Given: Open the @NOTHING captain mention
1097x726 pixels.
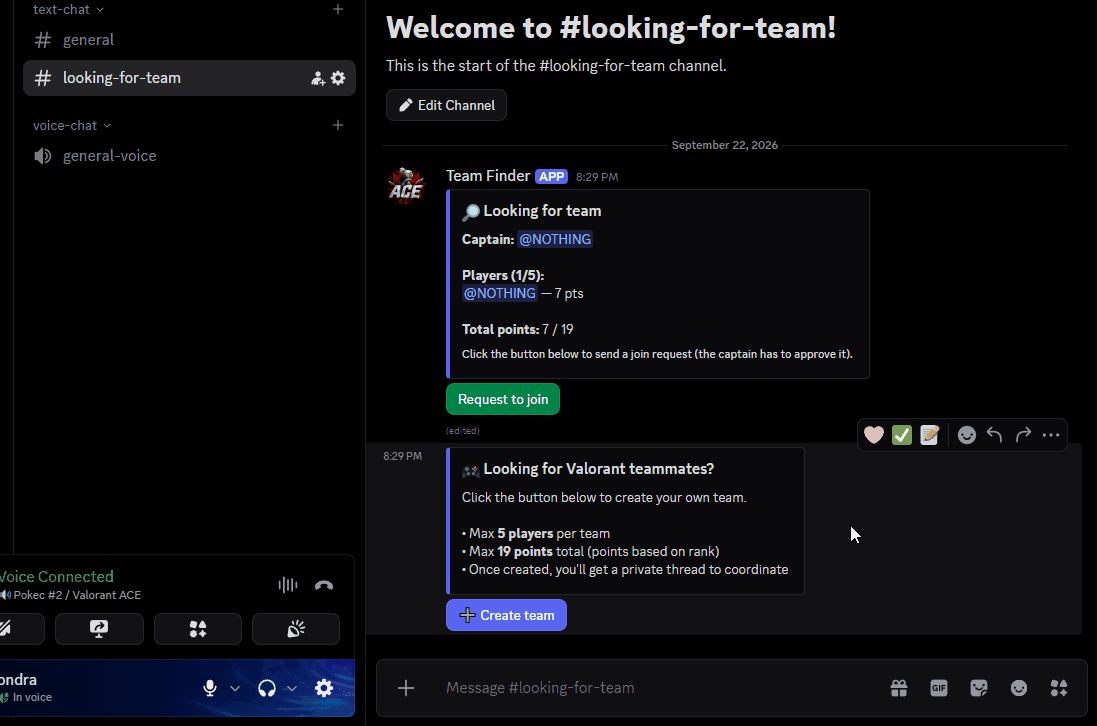Looking at the screenshot, I should pos(555,239).
